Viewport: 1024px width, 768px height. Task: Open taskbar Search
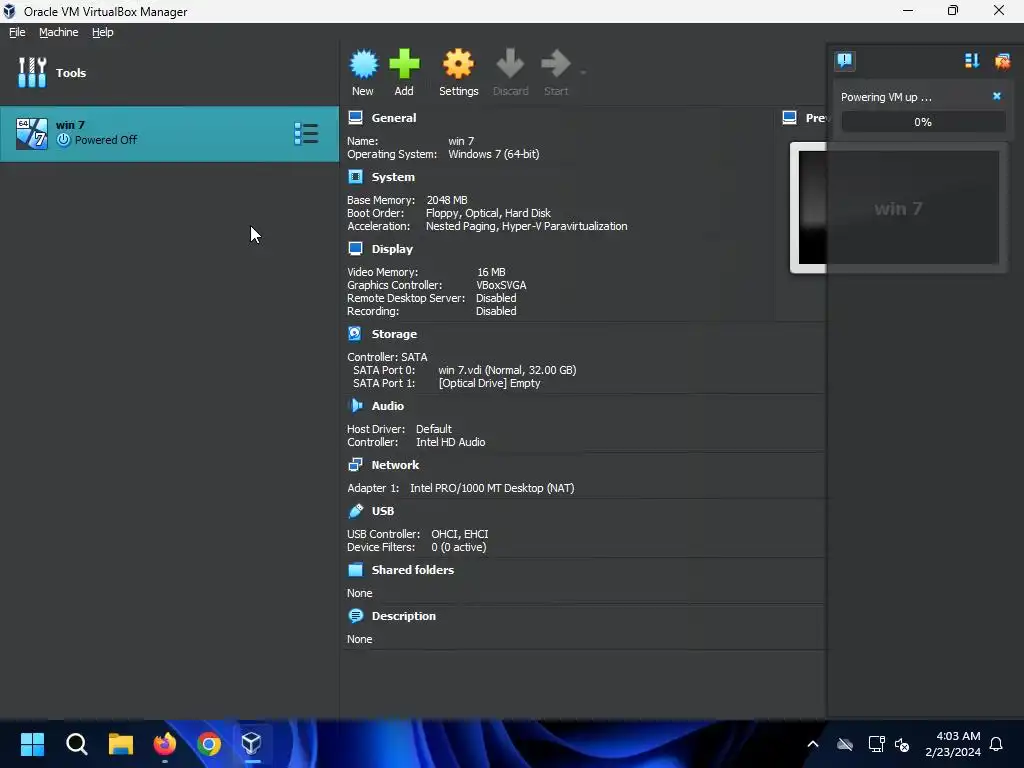pos(76,743)
